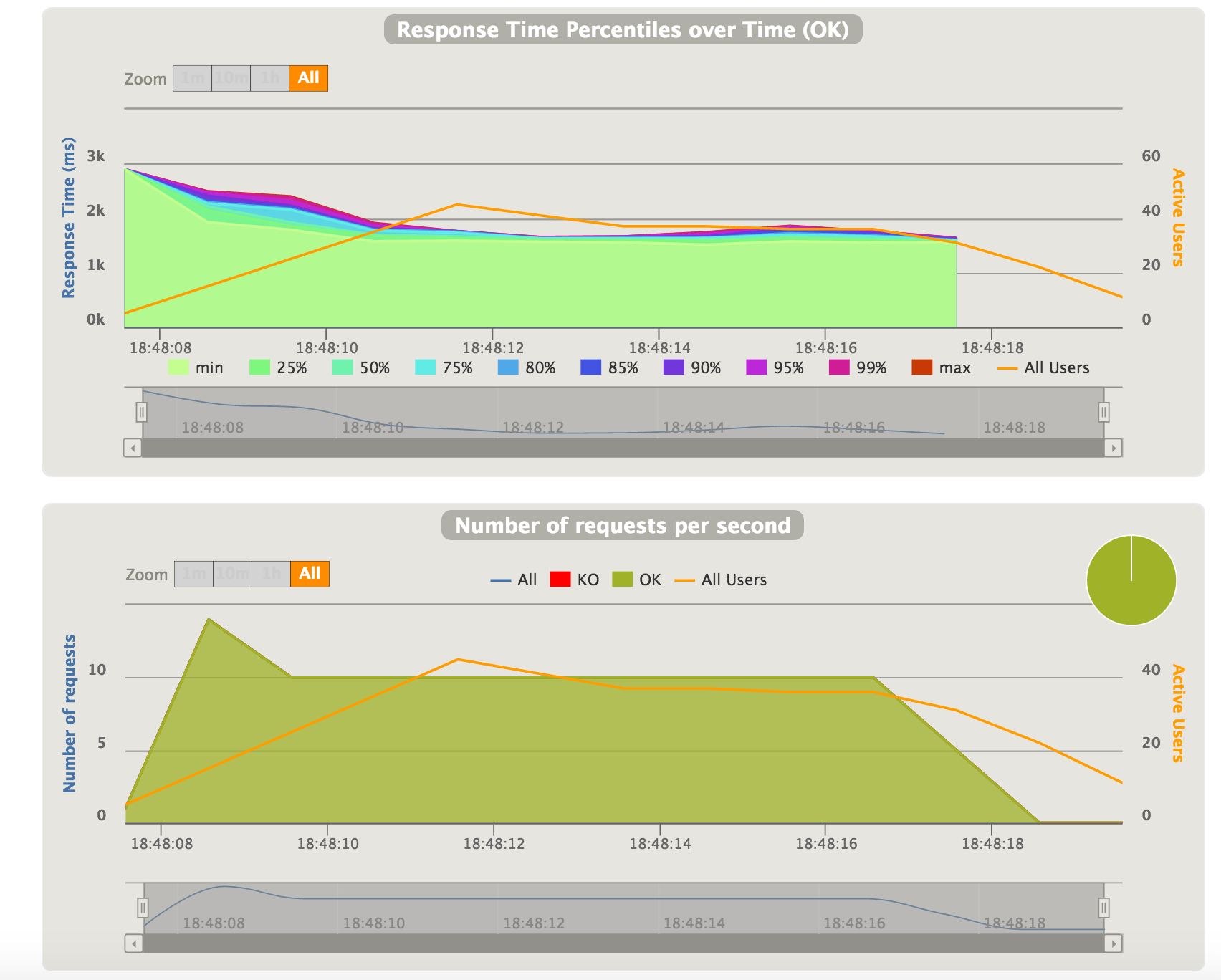Select 1h zoom in Response Time chart

pyautogui.click(x=270, y=78)
